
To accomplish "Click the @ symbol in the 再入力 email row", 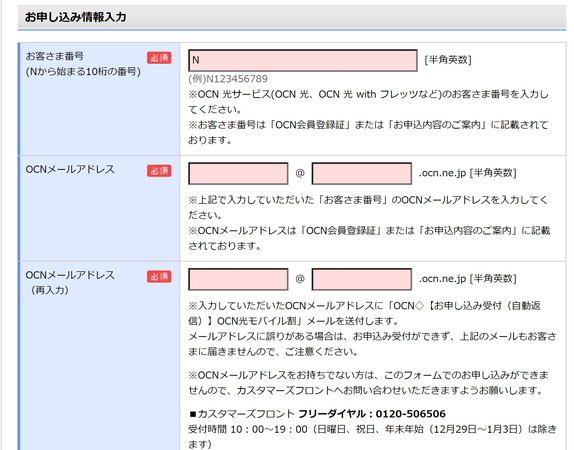I will [300, 279].
